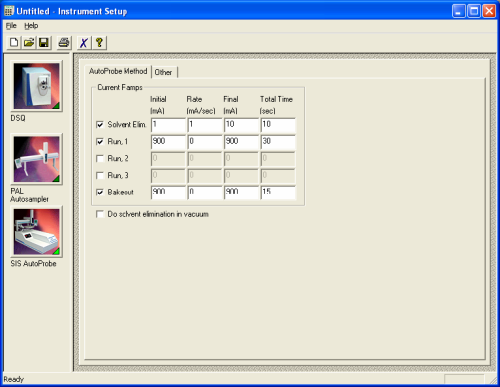The height and width of the screenshot is (387, 500).
Task: Save method using floppy disk icon
Action: (x=44, y=43)
